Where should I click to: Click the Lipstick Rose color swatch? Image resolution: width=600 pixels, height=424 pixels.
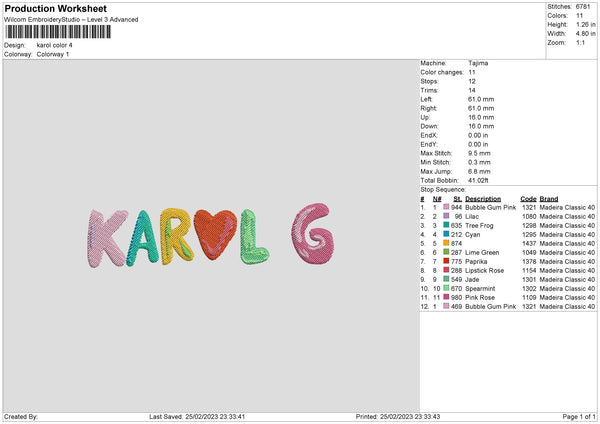[446, 270]
